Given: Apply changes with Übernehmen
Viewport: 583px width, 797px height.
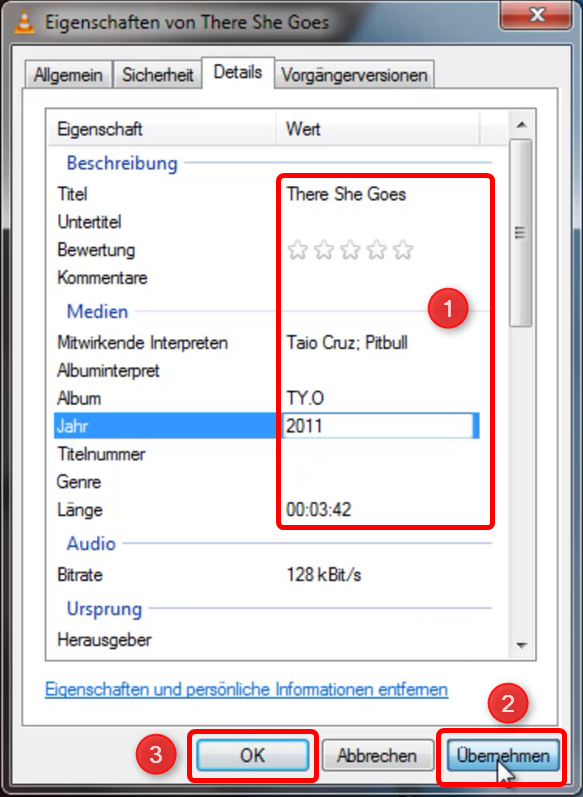Looking at the screenshot, I should [503, 755].
